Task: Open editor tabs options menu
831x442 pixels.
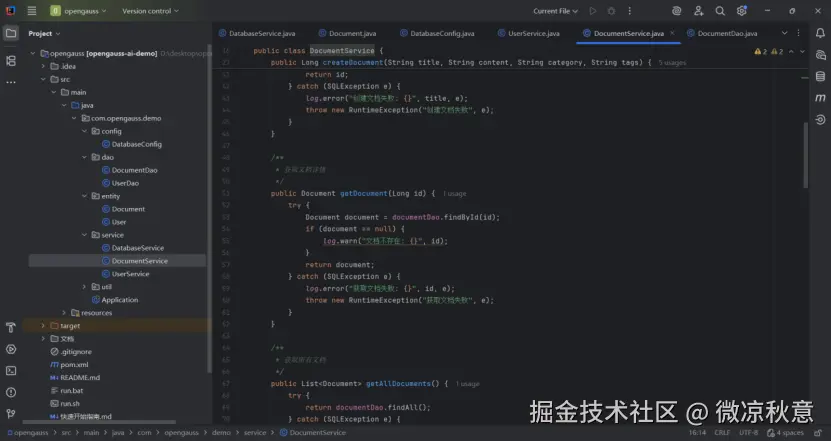Action: coord(799,33)
